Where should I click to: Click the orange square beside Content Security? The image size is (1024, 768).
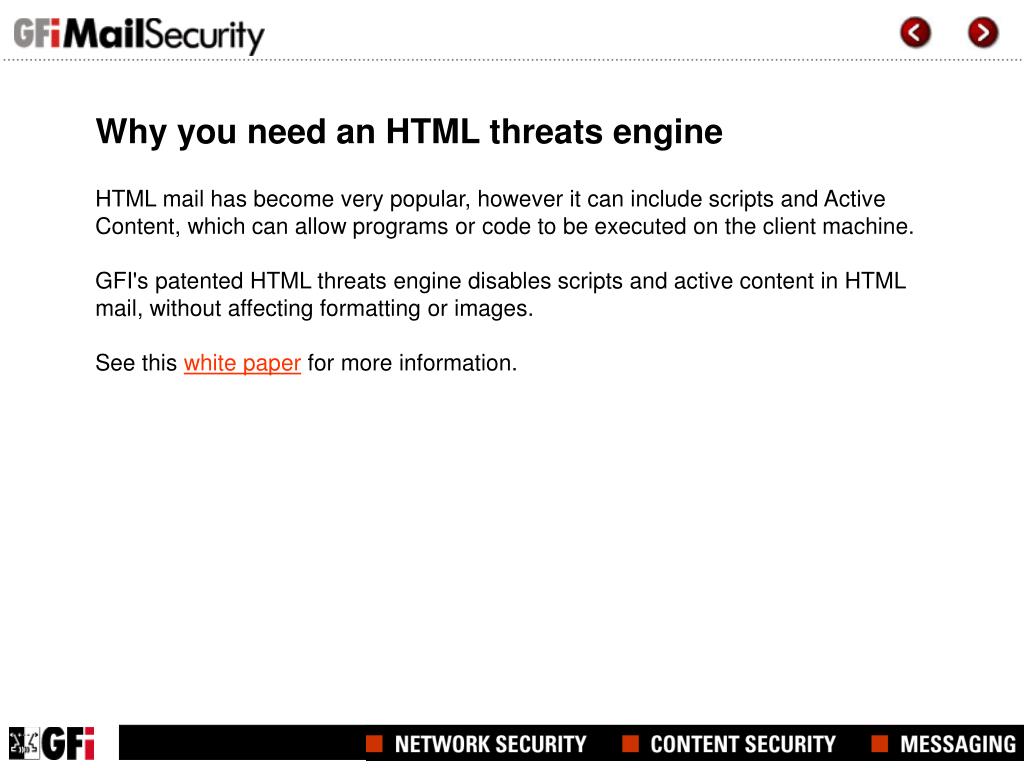[630, 743]
